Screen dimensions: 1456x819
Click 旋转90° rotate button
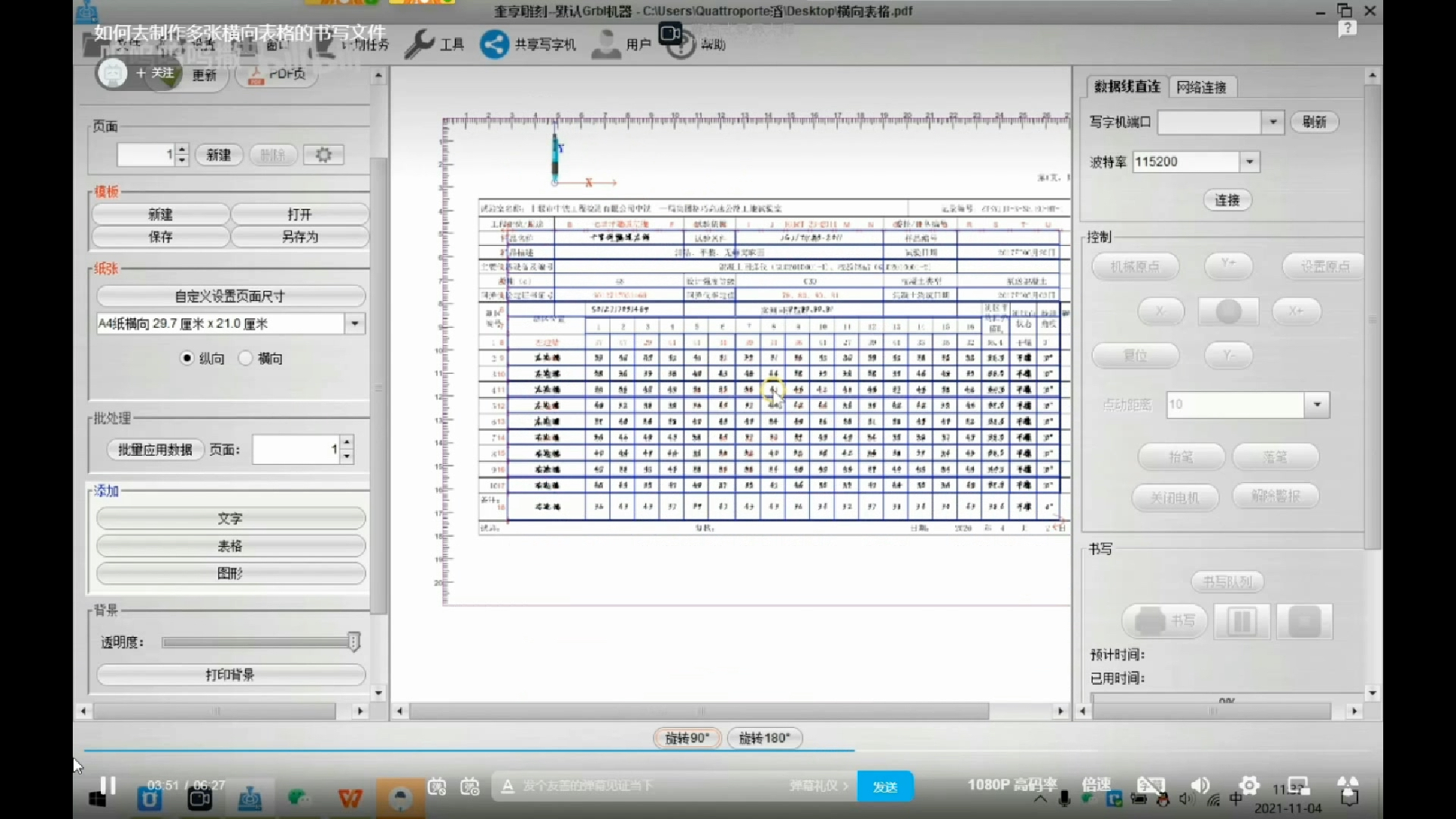tap(687, 738)
